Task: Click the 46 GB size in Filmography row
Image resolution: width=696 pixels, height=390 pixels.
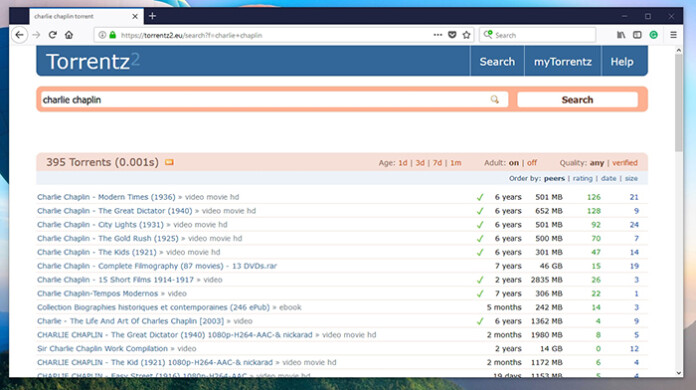Action: point(551,266)
